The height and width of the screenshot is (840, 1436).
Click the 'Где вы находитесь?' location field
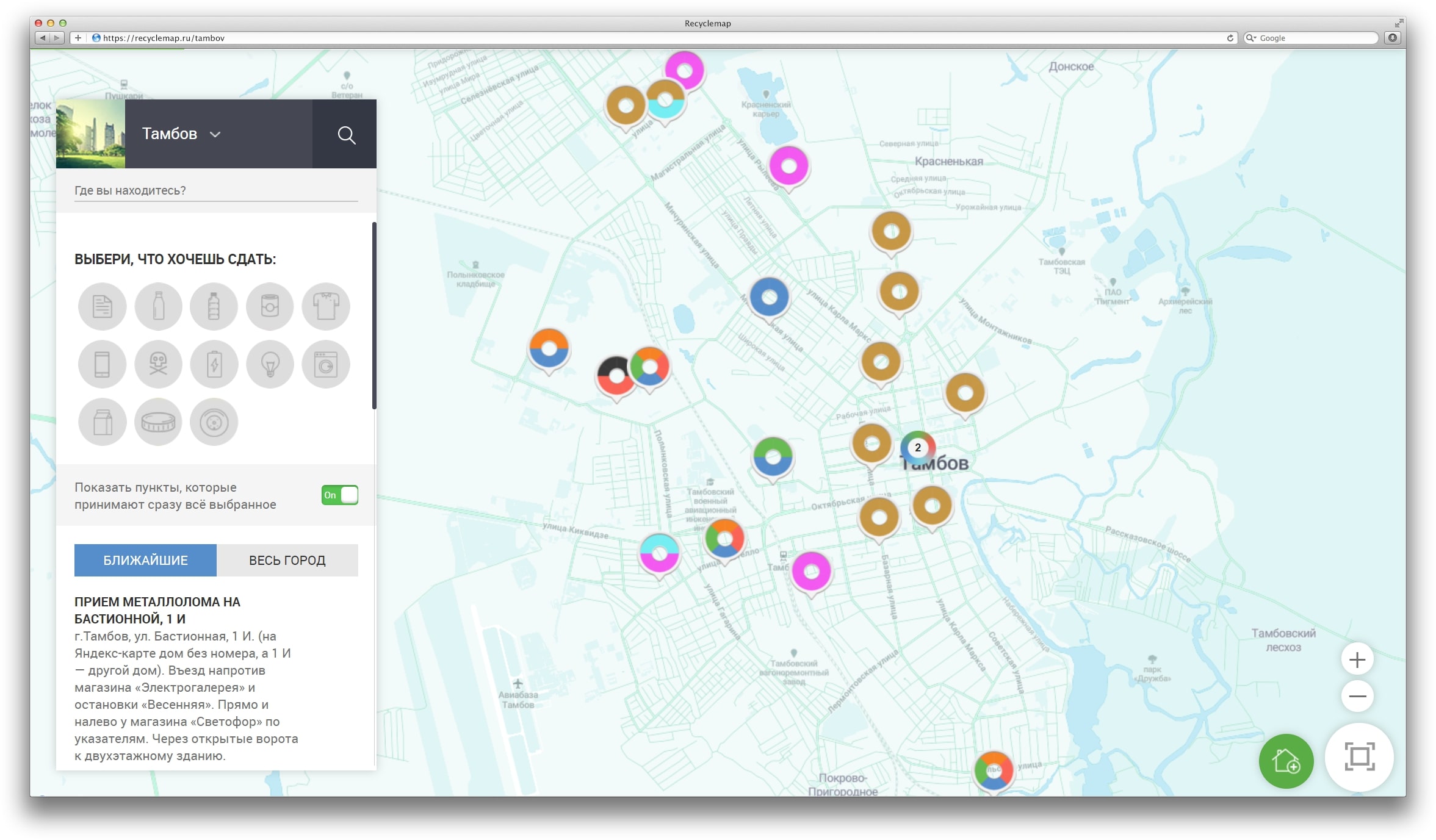tap(216, 190)
